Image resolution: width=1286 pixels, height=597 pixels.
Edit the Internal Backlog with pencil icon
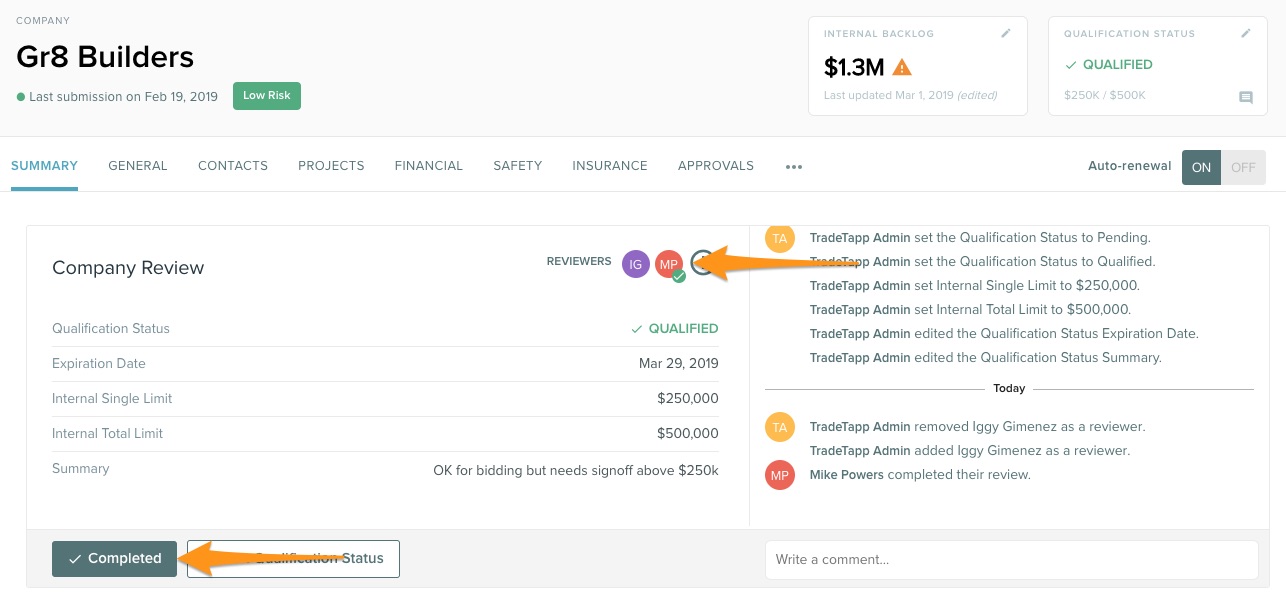point(1006,33)
